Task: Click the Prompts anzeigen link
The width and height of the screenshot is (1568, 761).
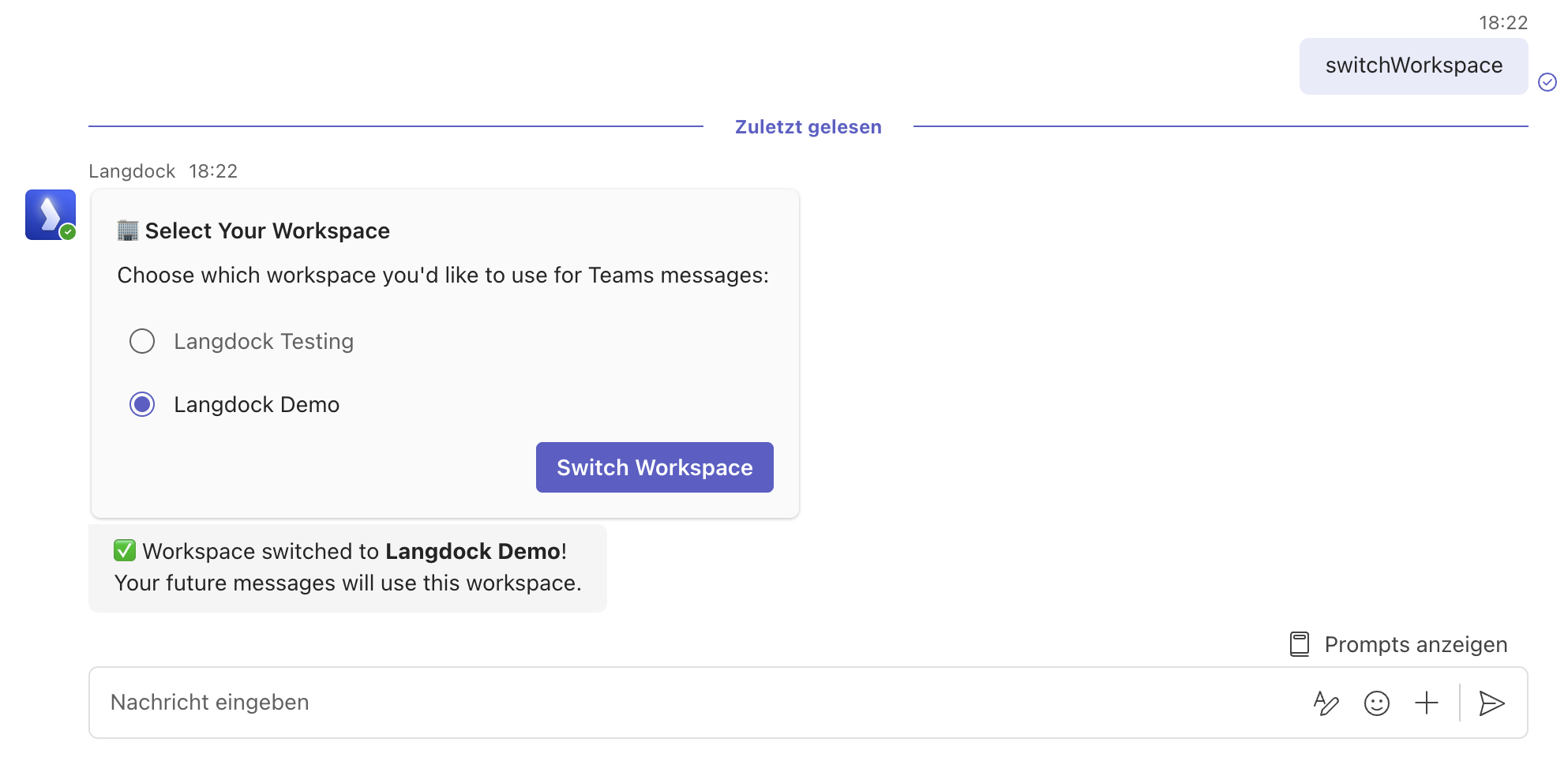Action: [x=1416, y=645]
